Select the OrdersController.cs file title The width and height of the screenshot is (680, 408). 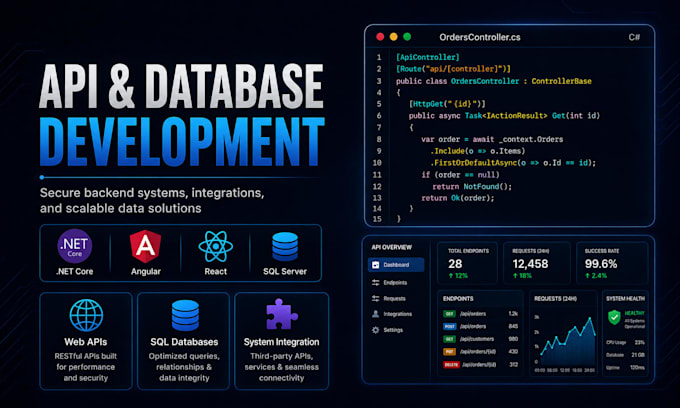[480, 37]
